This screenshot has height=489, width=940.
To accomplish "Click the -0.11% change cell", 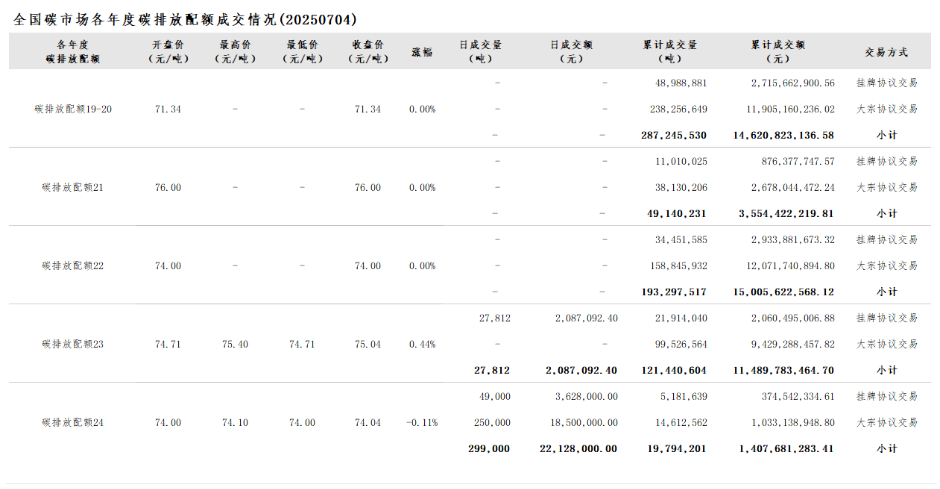I will click(x=422, y=423).
